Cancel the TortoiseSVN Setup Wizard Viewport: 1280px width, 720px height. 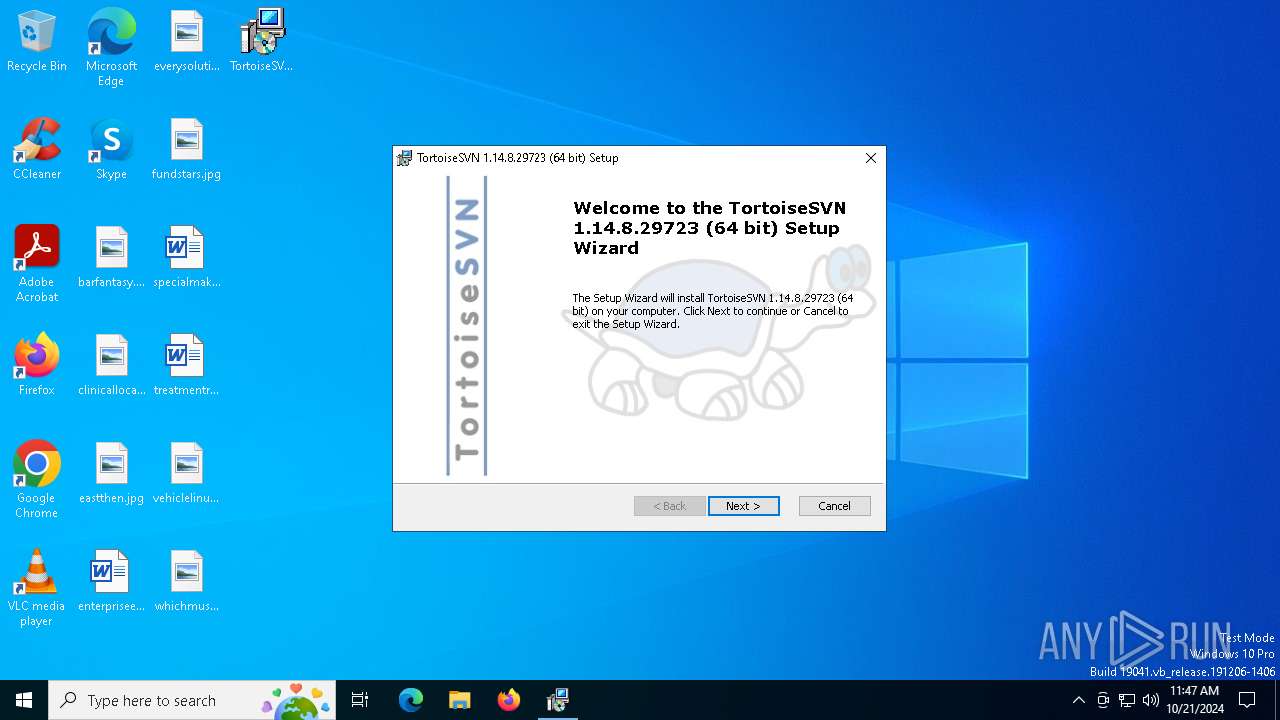pyautogui.click(x=834, y=506)
